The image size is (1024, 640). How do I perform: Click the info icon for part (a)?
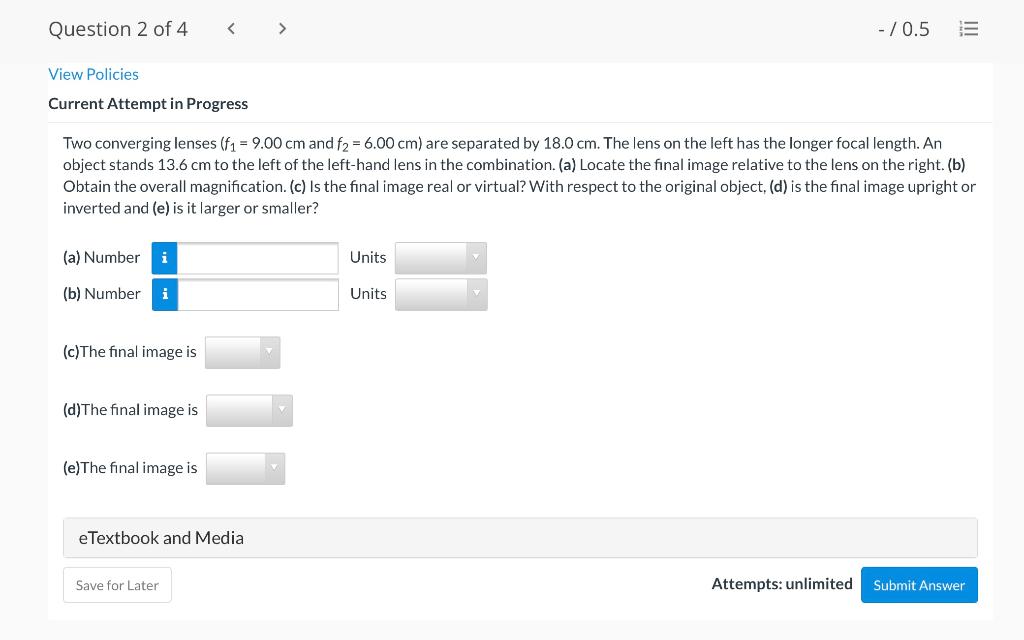(165, 258)
